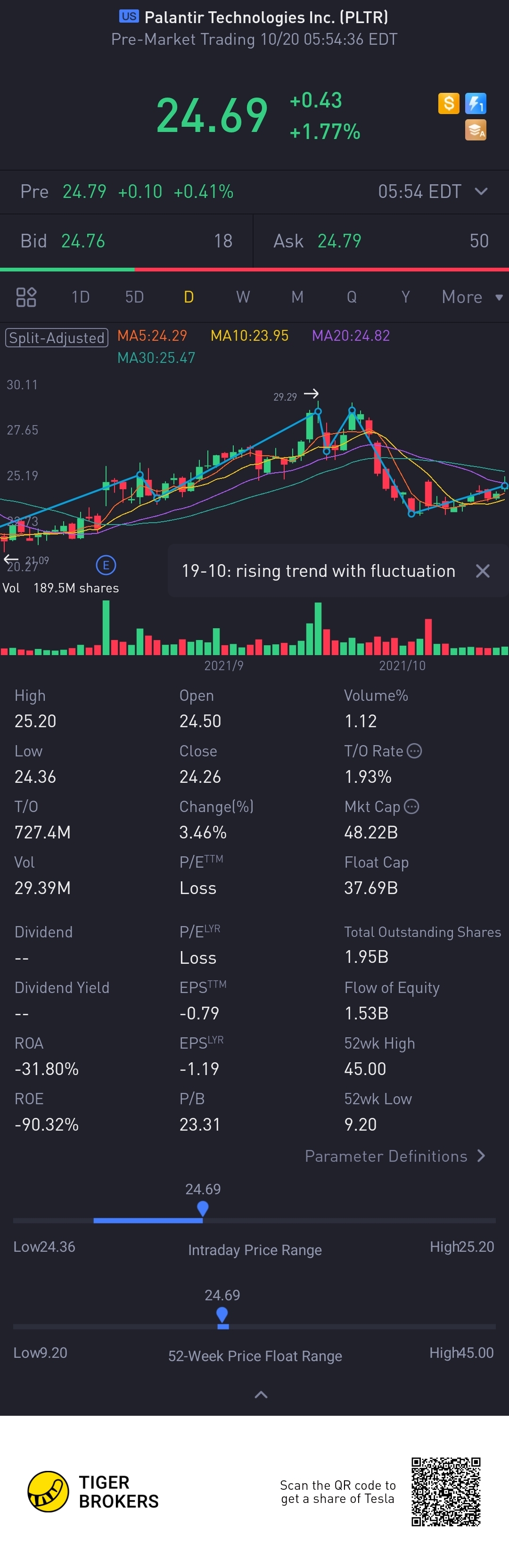Expand the More chart periods dropdown
509x1568 pixels.
pos(472,297)
